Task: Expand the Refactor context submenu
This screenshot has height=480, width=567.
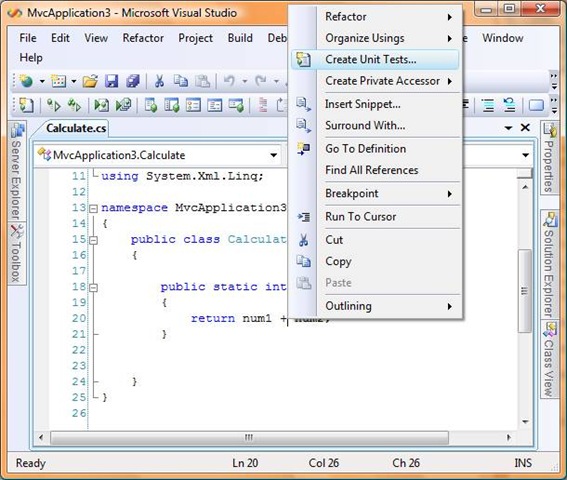Action: (x=375, y=17)
